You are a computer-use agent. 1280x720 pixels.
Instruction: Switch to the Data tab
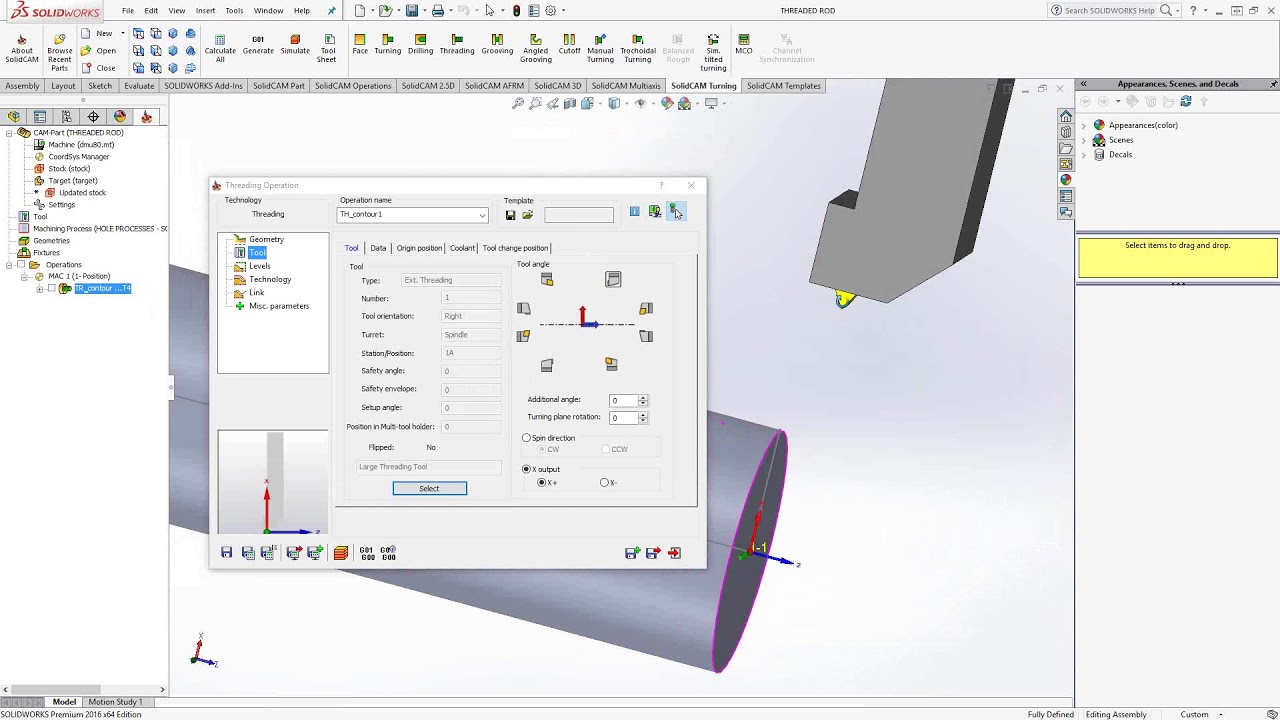click(378, 248)
